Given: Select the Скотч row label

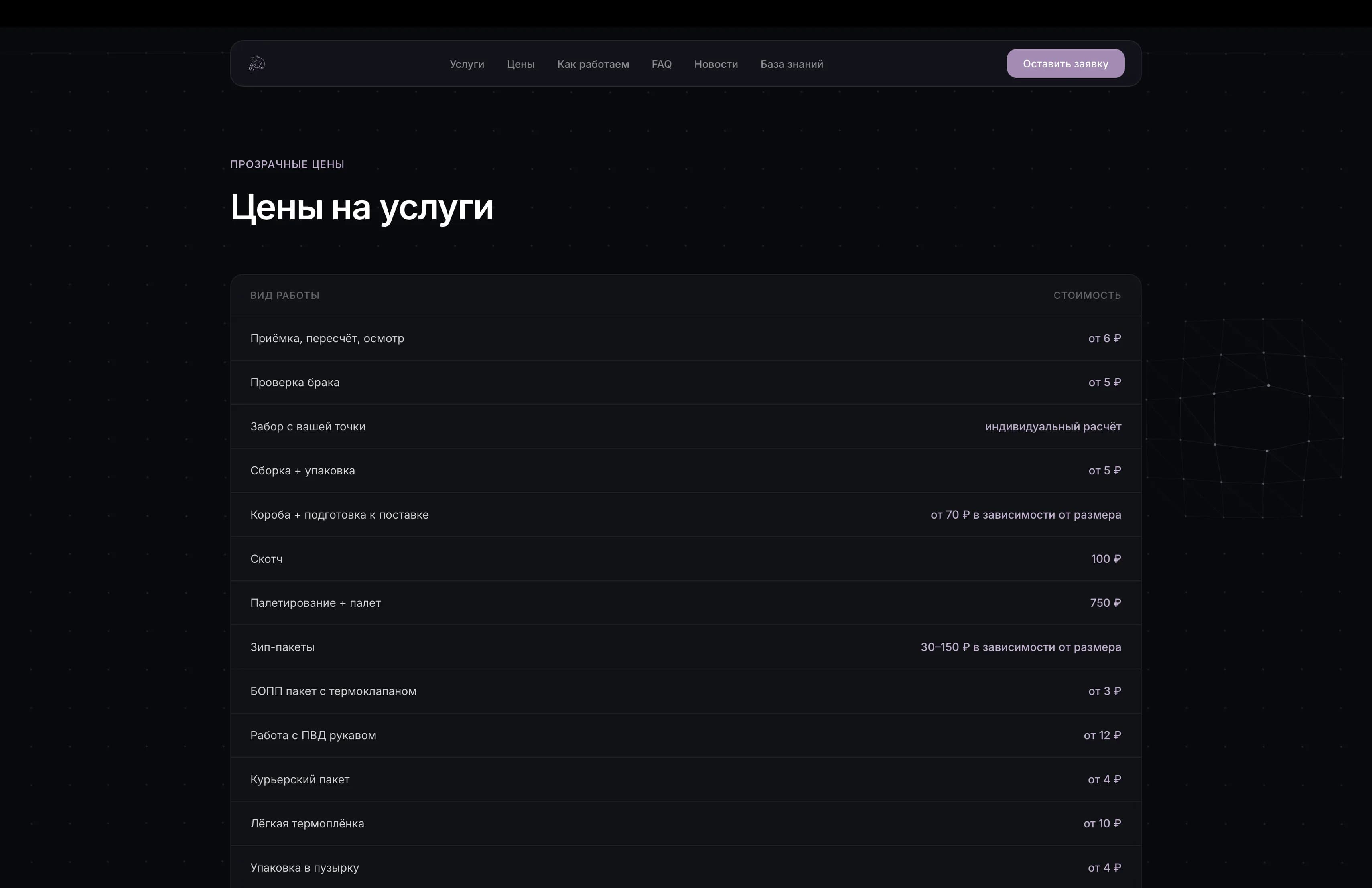Looking at the screenshot, I should tap(266, 558).
